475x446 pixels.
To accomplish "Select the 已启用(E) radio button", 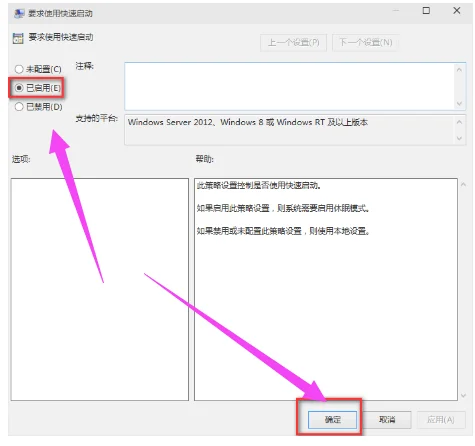I will point(19,88).
